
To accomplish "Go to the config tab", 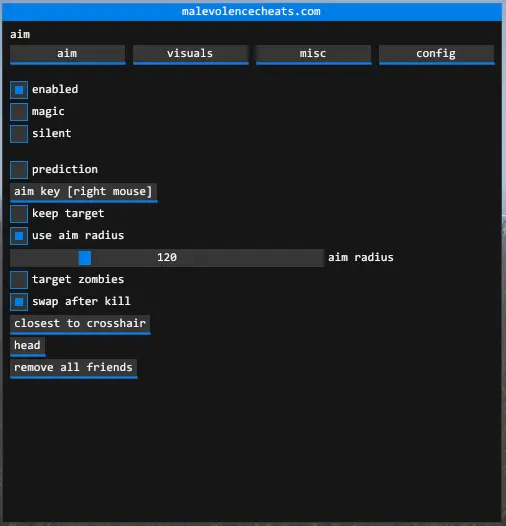I will pos(436,54).
